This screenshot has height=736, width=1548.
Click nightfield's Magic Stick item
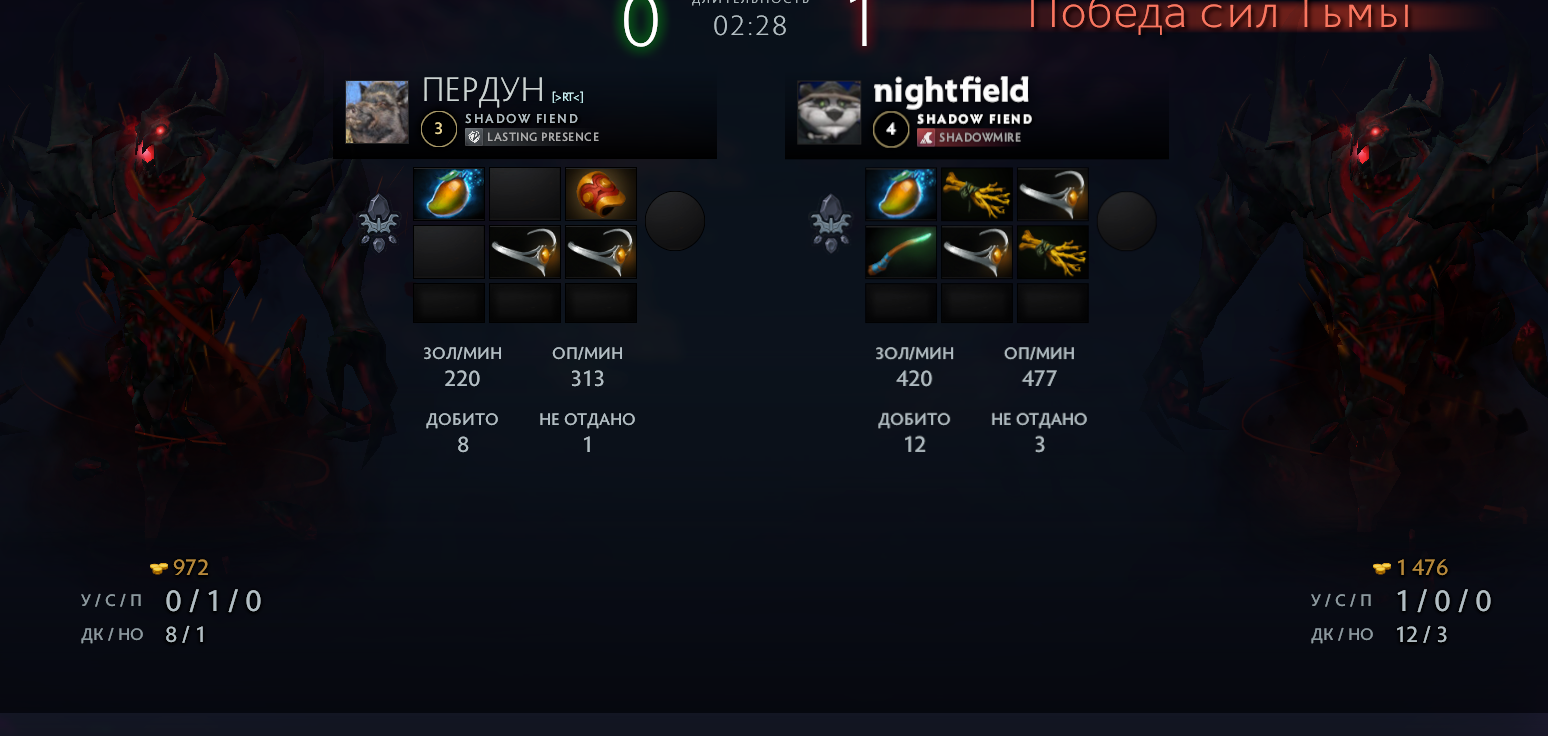(x=901, y=252)
